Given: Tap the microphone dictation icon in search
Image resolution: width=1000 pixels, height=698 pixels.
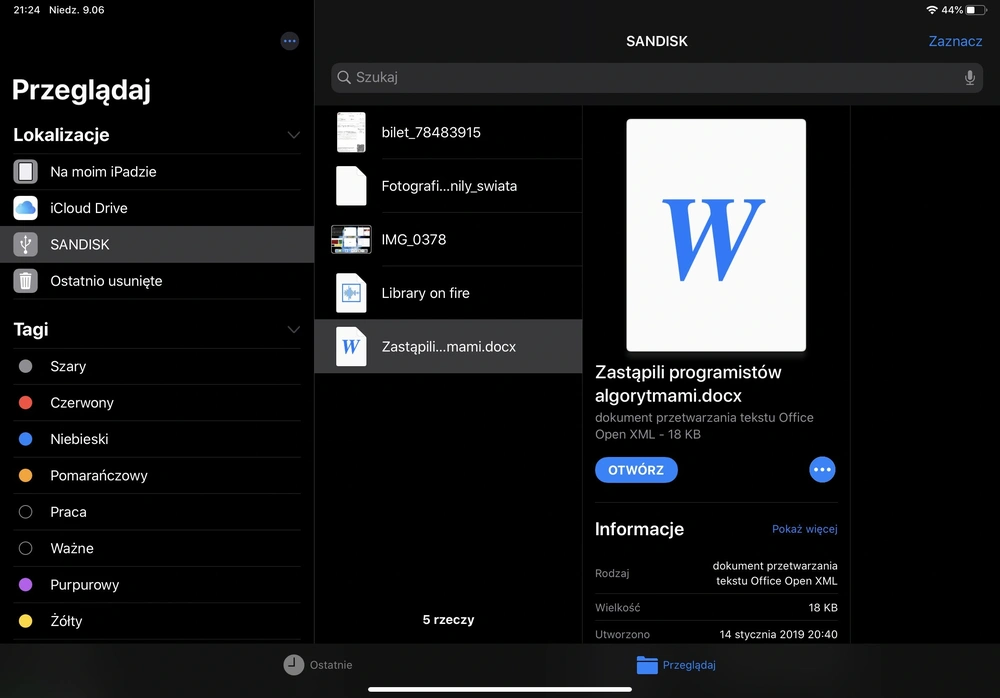Looking at the screenshot, I should tap(969, 78).
